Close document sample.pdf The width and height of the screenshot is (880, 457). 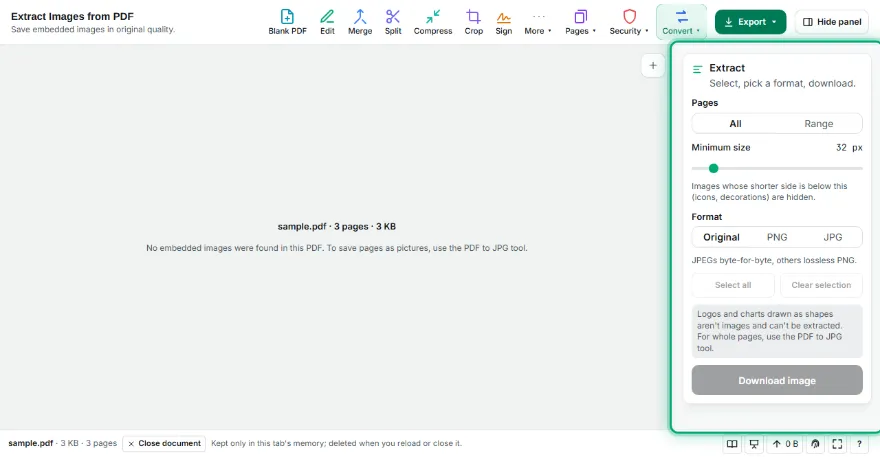tap(164, 444)
